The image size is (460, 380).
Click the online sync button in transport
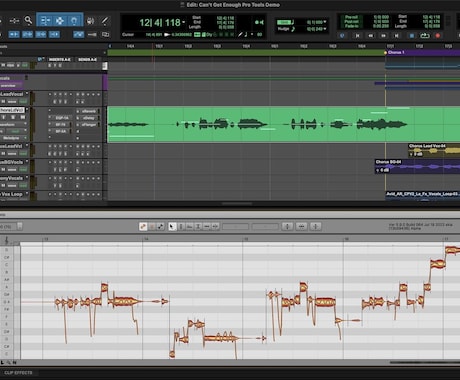click(x=342, y=35)
